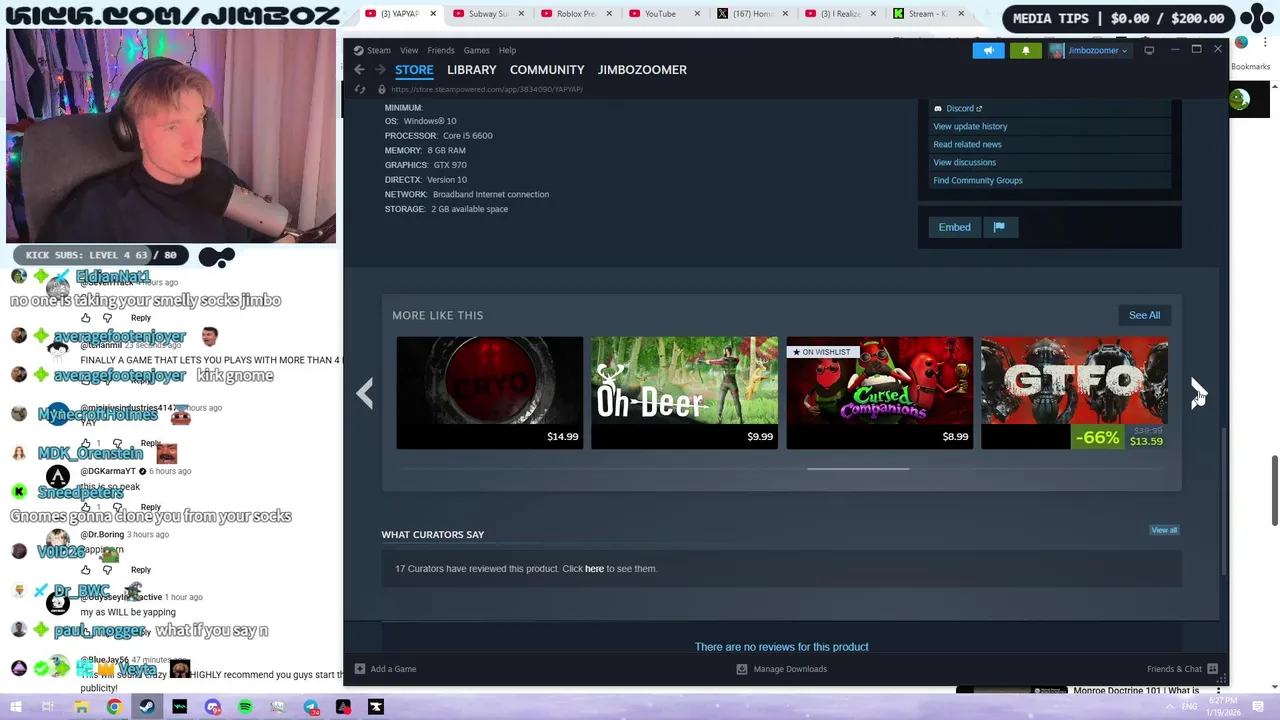
Task: Open the Friends menu
Action: click(441, 50)
